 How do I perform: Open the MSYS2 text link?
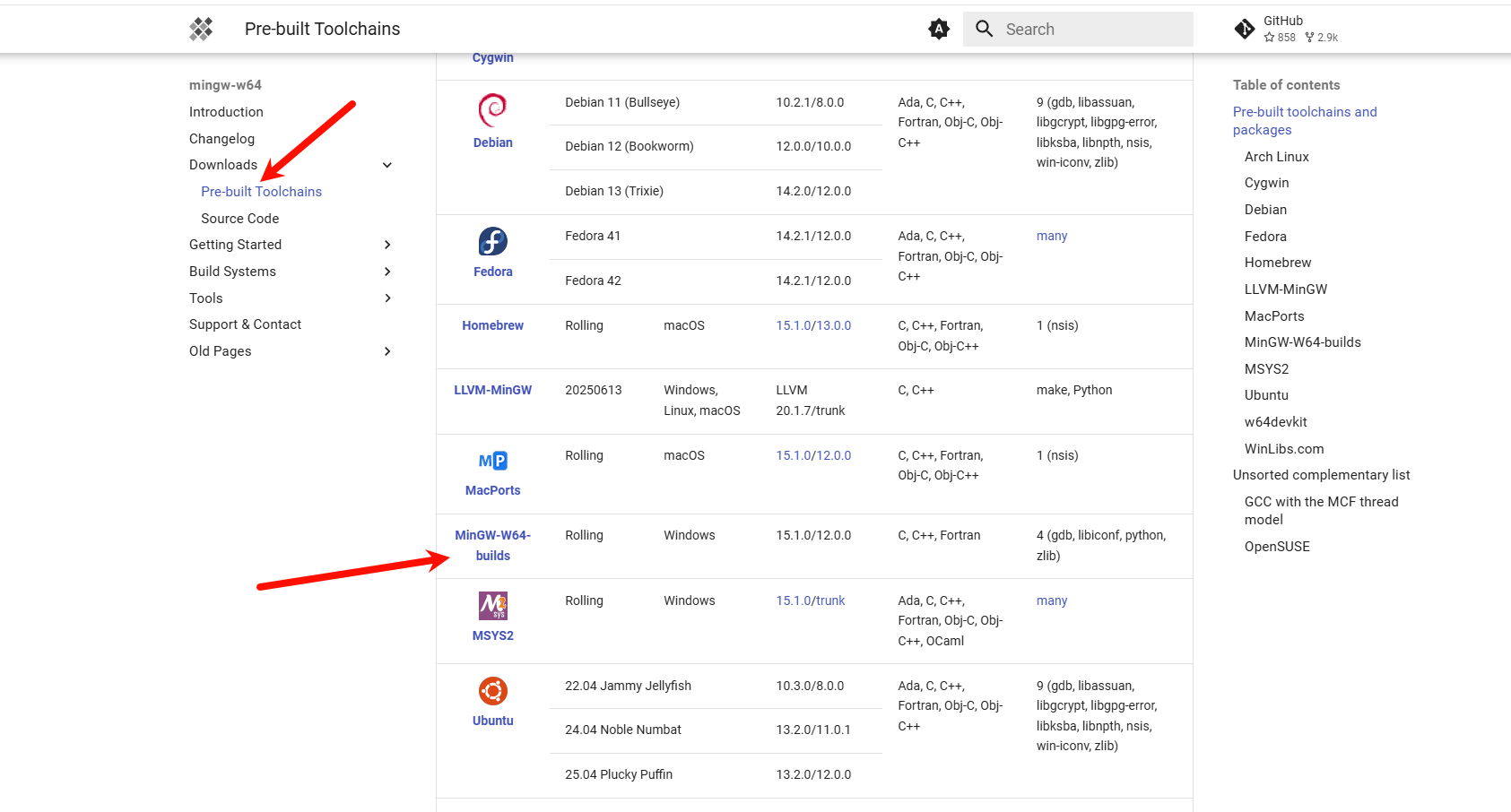coord(493,635)
